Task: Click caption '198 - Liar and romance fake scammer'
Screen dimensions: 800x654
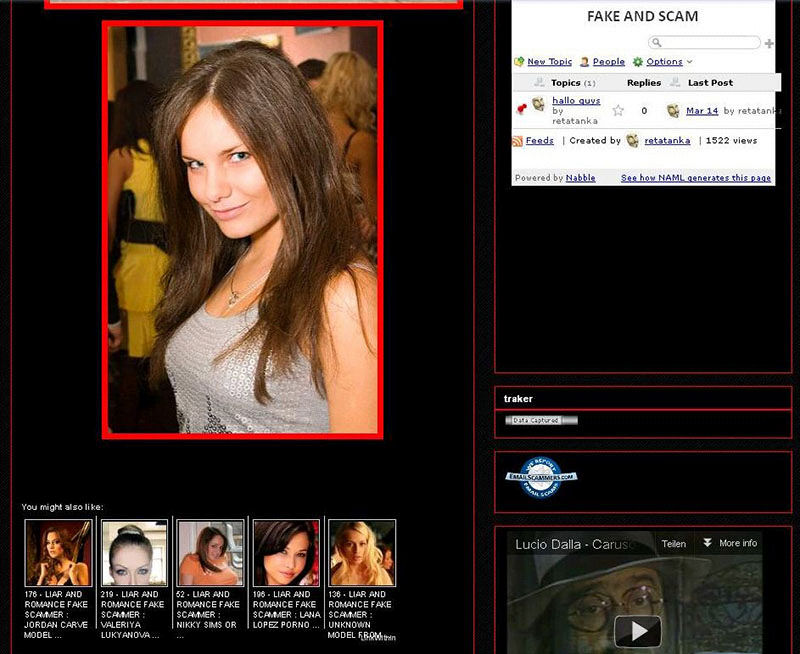Action: 286,610
